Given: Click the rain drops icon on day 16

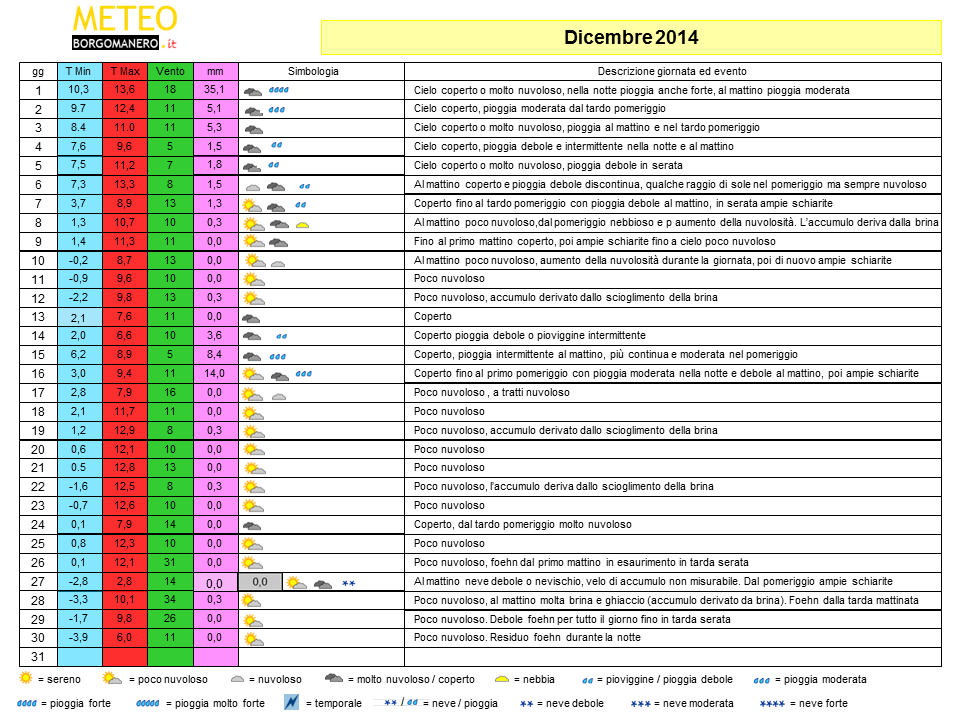Looking at the screenshot, I should 304,373.
